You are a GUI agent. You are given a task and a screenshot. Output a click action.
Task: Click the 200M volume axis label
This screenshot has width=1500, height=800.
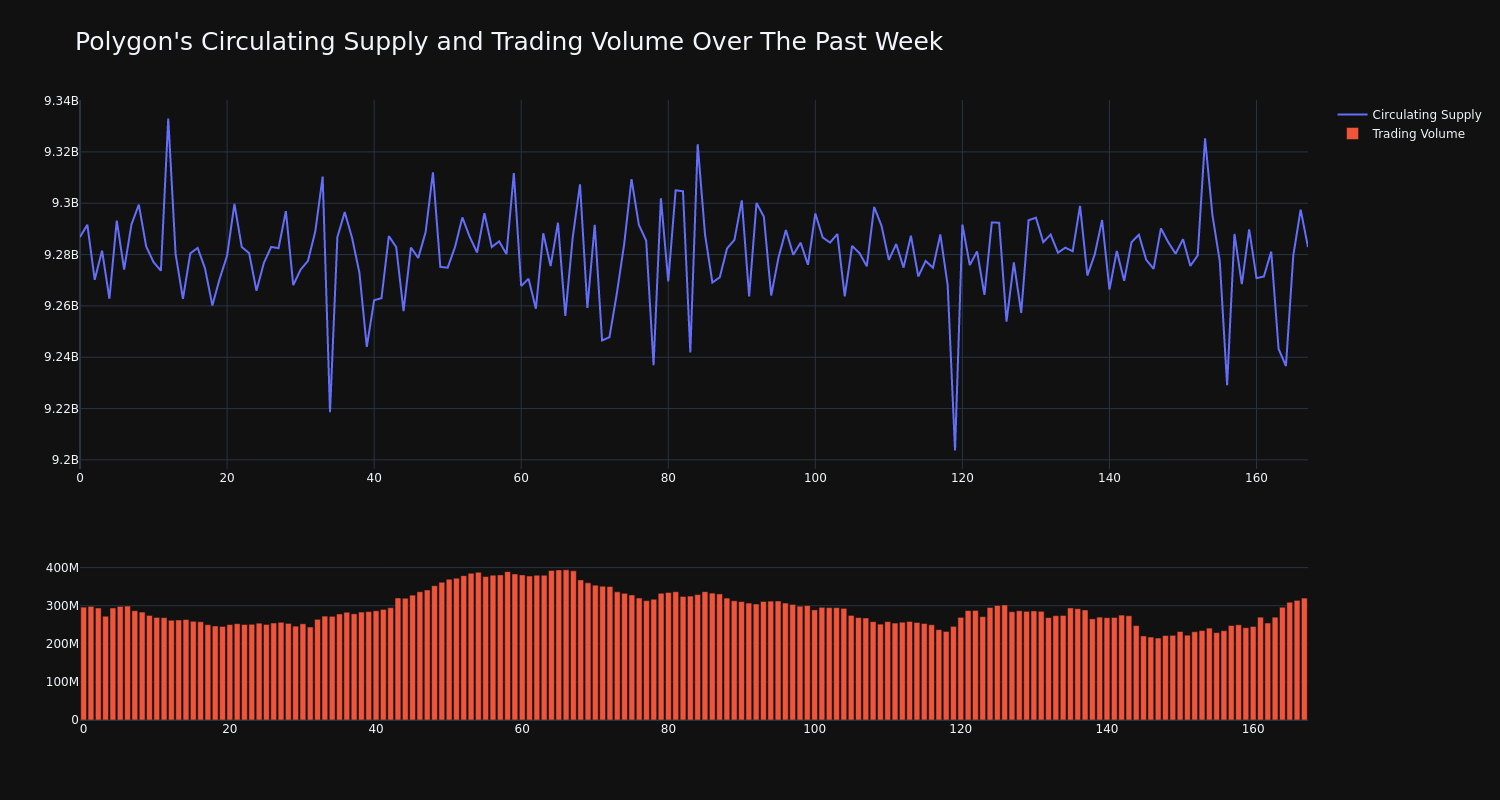pyautogui.click(x=62, y=644)
